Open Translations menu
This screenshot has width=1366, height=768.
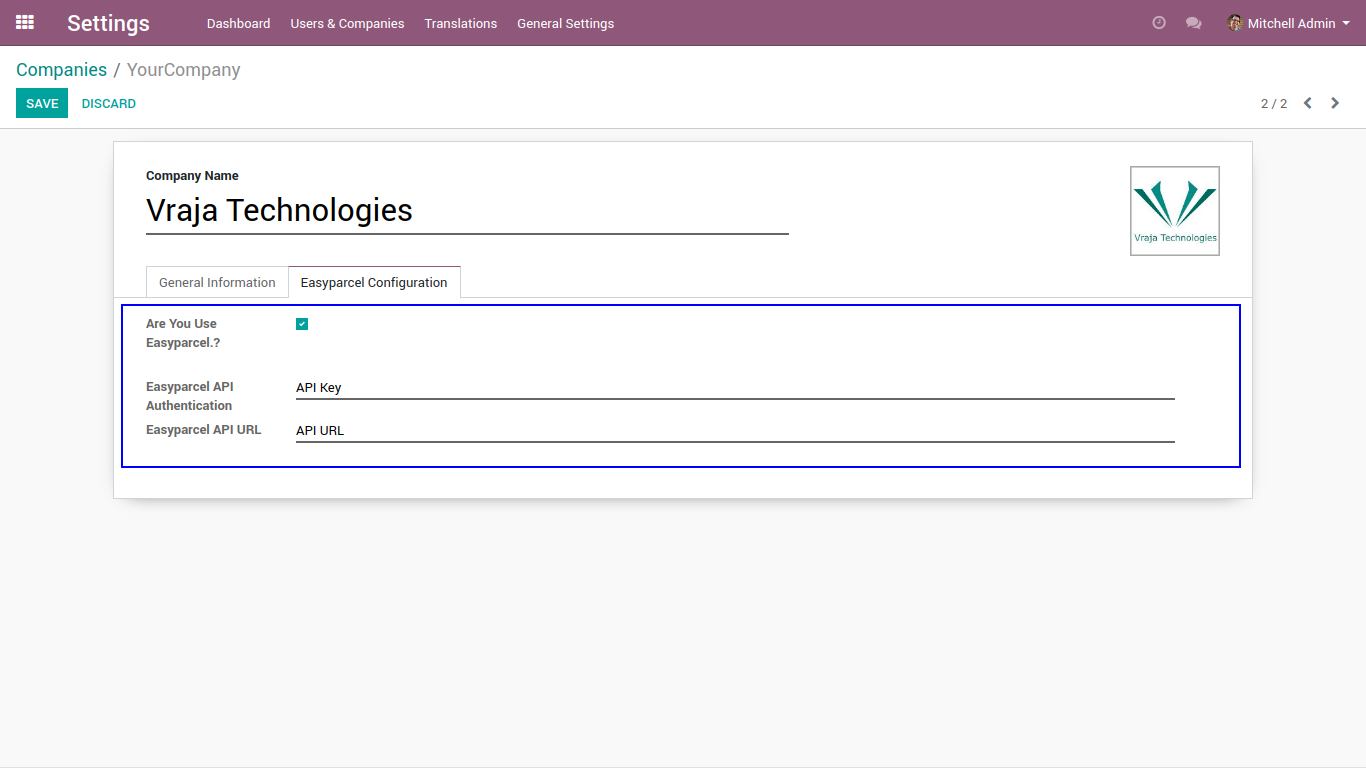tap(461, 23)
